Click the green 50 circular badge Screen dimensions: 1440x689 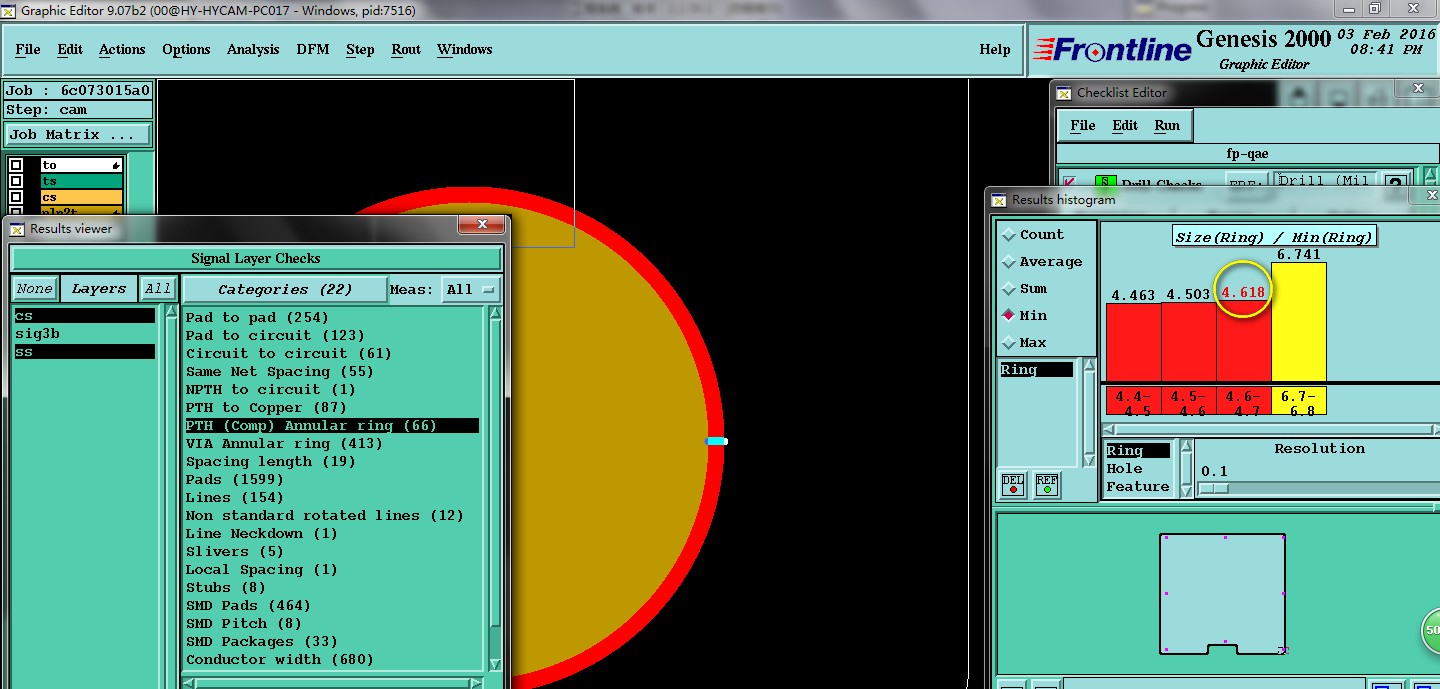(x=1431, y=631)
